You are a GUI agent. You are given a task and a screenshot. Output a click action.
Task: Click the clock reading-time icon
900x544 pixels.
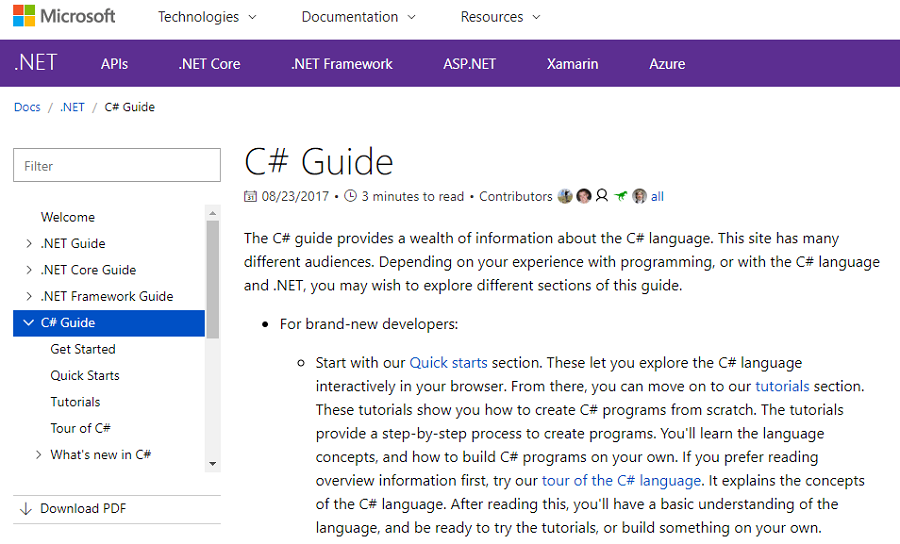tap(350, 196)
